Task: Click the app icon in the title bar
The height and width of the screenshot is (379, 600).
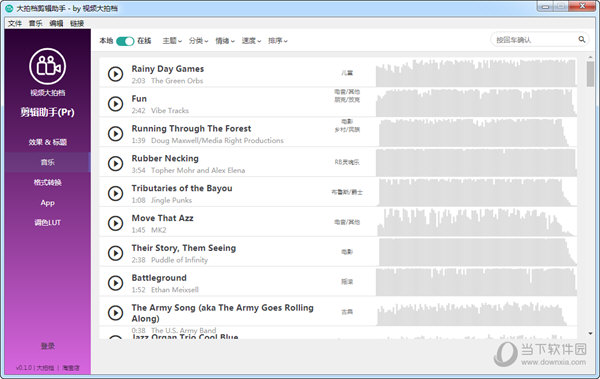Action: 9,8
